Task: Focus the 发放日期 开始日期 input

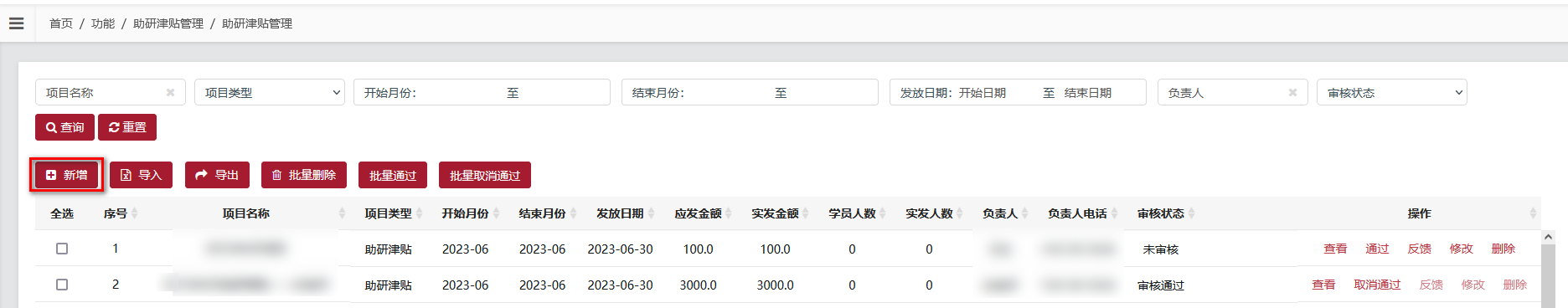Action: [997, 92]
